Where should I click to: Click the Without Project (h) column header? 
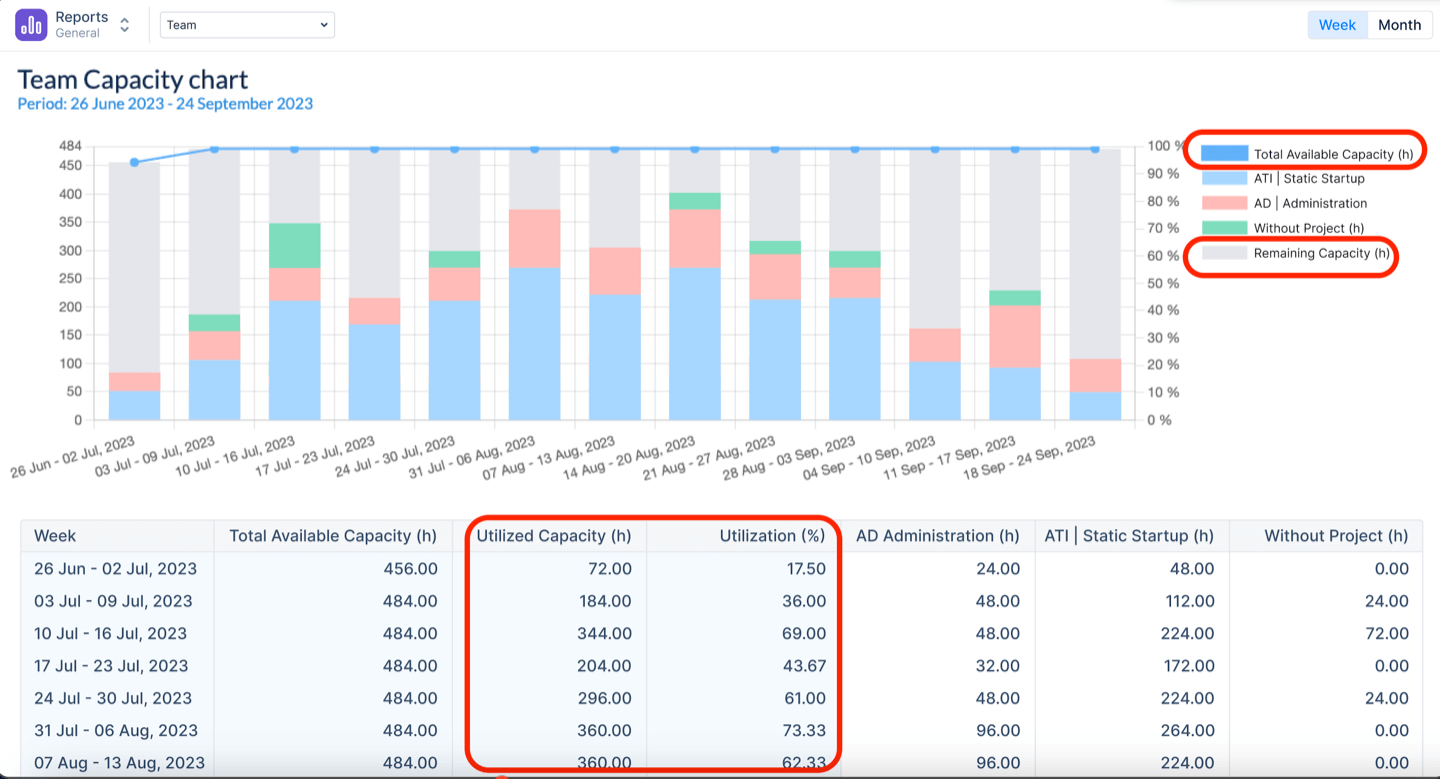click(x=1336, y=536)
